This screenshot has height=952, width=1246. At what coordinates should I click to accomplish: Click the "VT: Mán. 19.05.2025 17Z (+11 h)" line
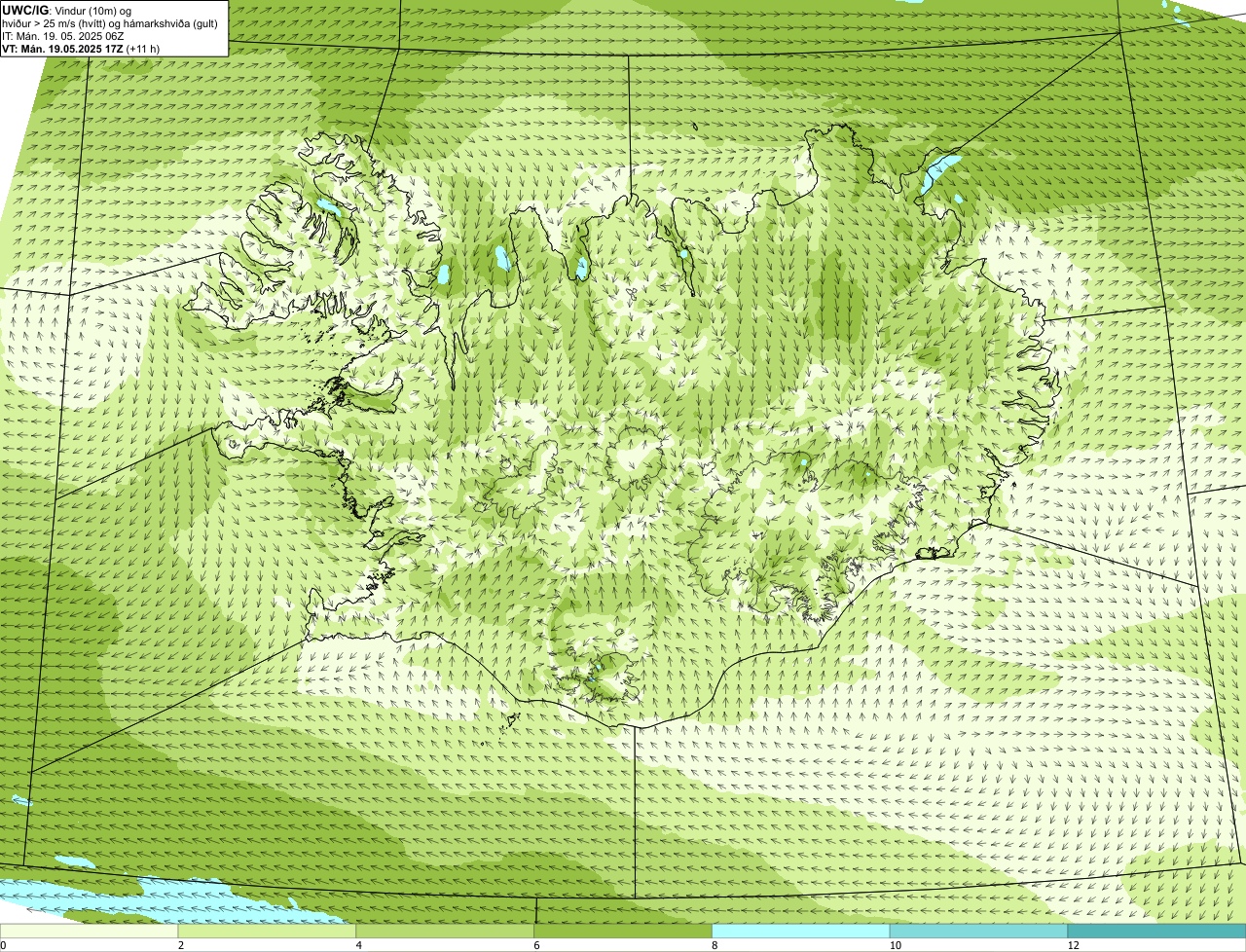coord(81,49)
